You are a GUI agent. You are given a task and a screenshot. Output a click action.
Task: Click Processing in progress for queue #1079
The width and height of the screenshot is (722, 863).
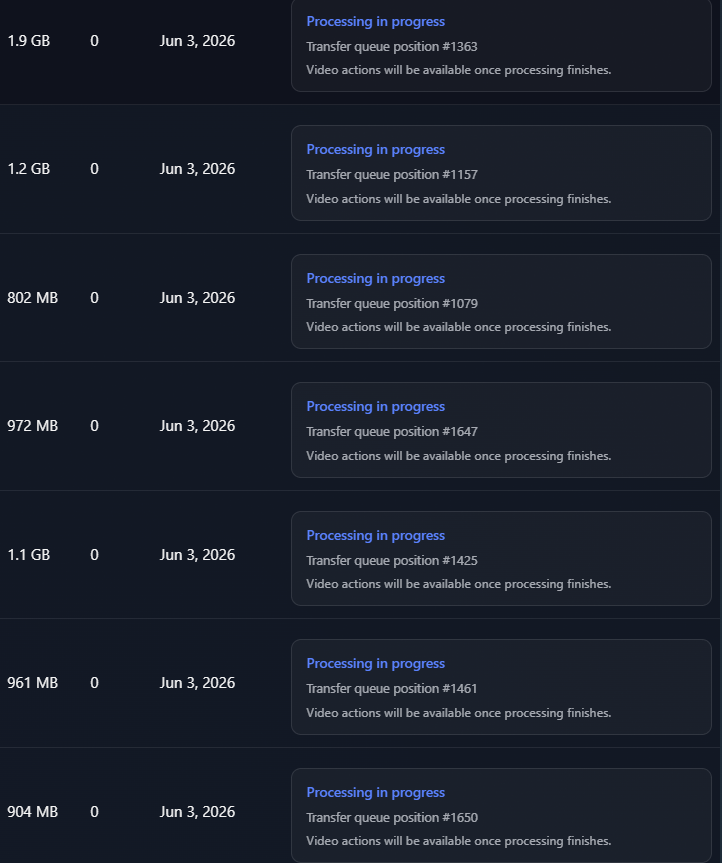pyautogui.click(x=375, y=278)
